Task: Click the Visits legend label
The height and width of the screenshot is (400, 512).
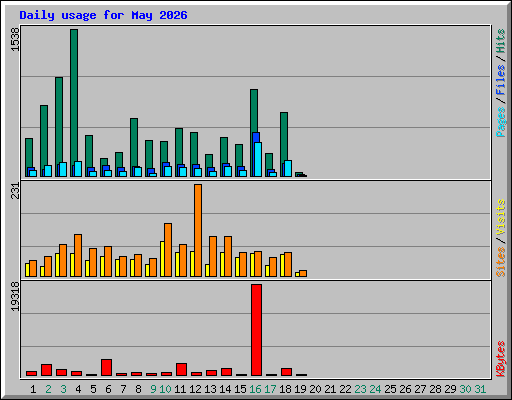Action: (500, 217)
